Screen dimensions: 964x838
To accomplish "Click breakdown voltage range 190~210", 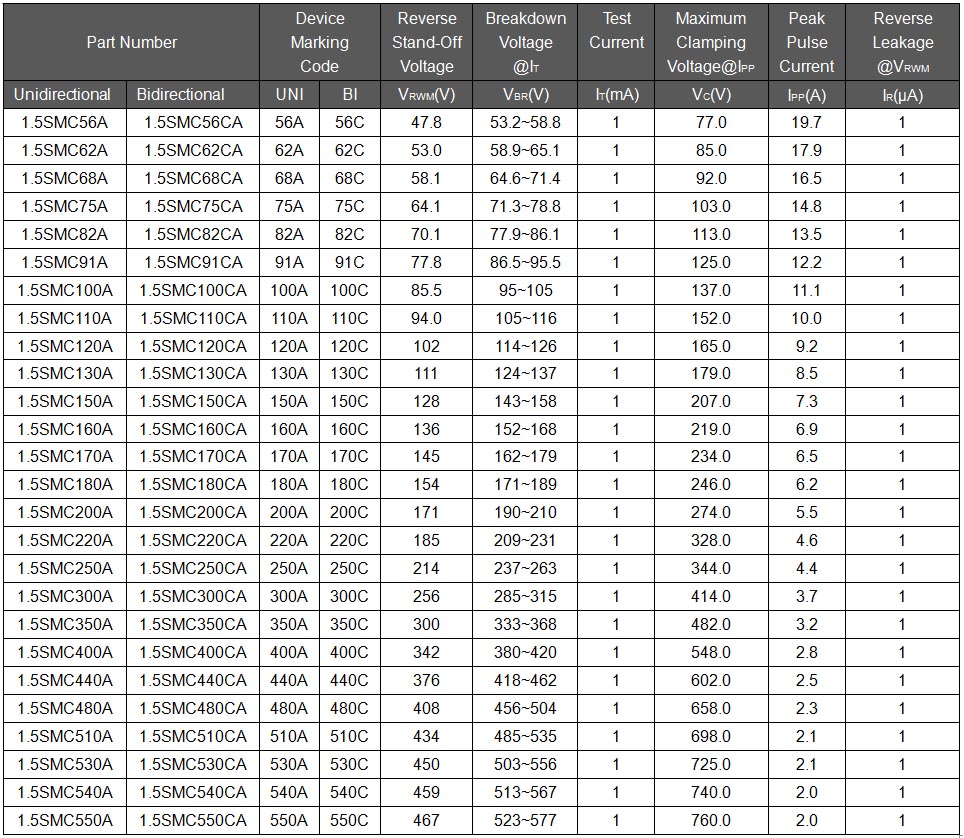I will 525,513.
